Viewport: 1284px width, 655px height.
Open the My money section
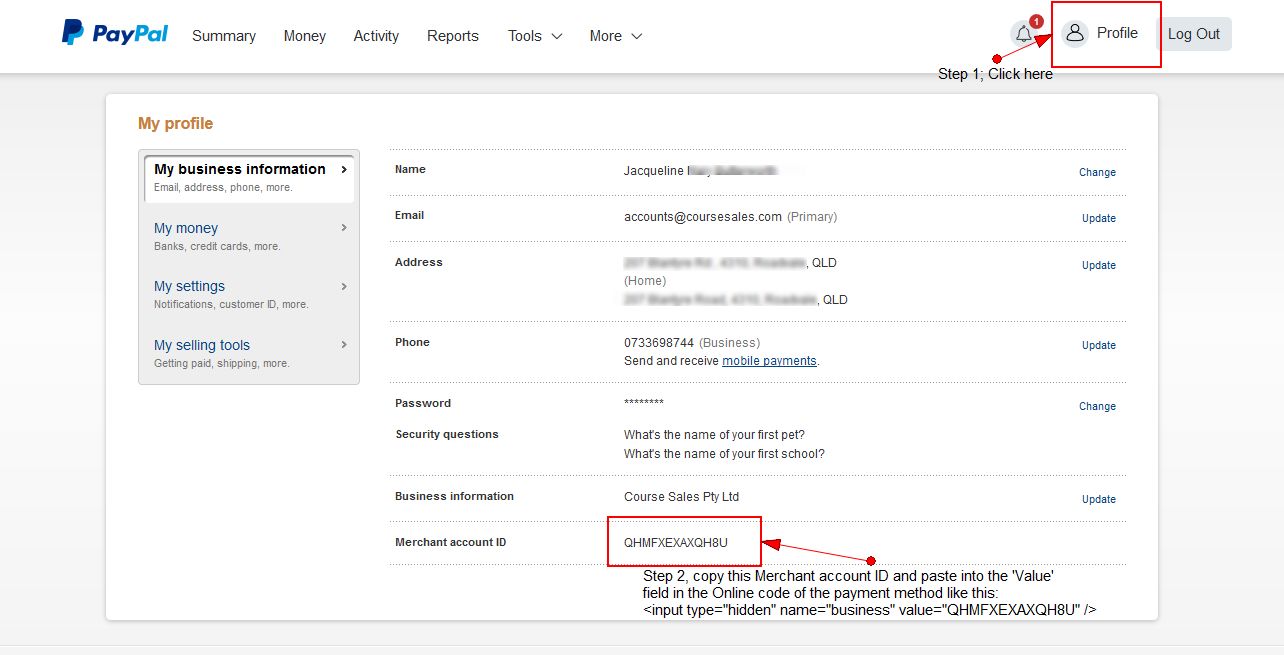pos(249,236)
